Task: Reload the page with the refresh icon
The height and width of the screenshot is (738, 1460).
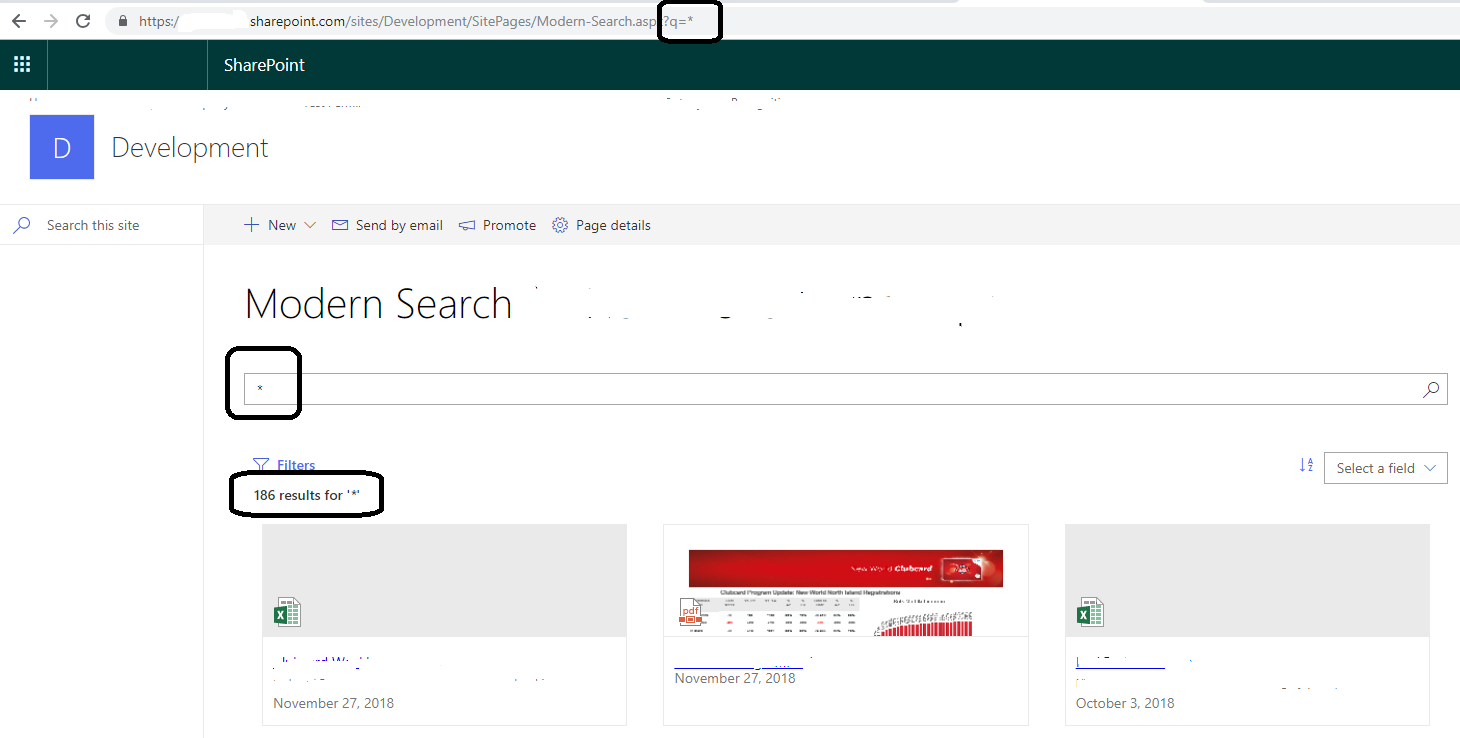Action: coord(83,21)
